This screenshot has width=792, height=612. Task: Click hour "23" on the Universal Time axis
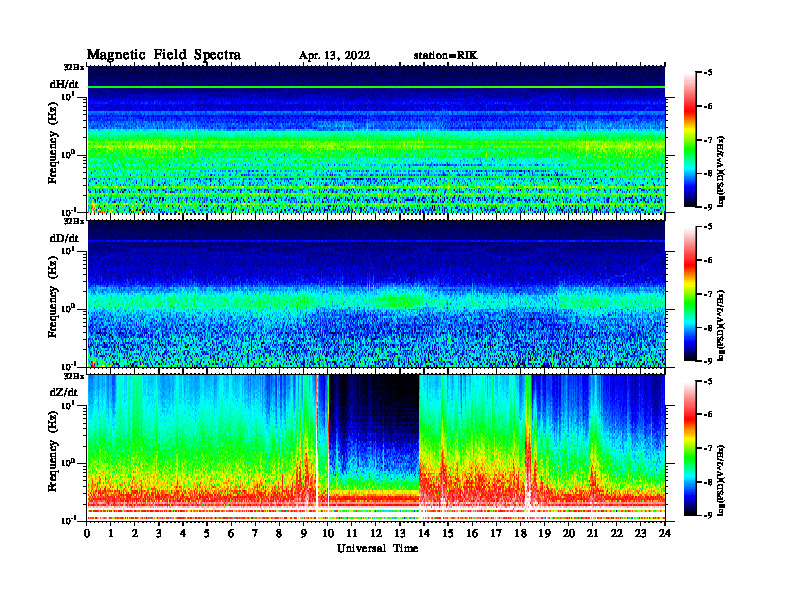tap(640, 534)
